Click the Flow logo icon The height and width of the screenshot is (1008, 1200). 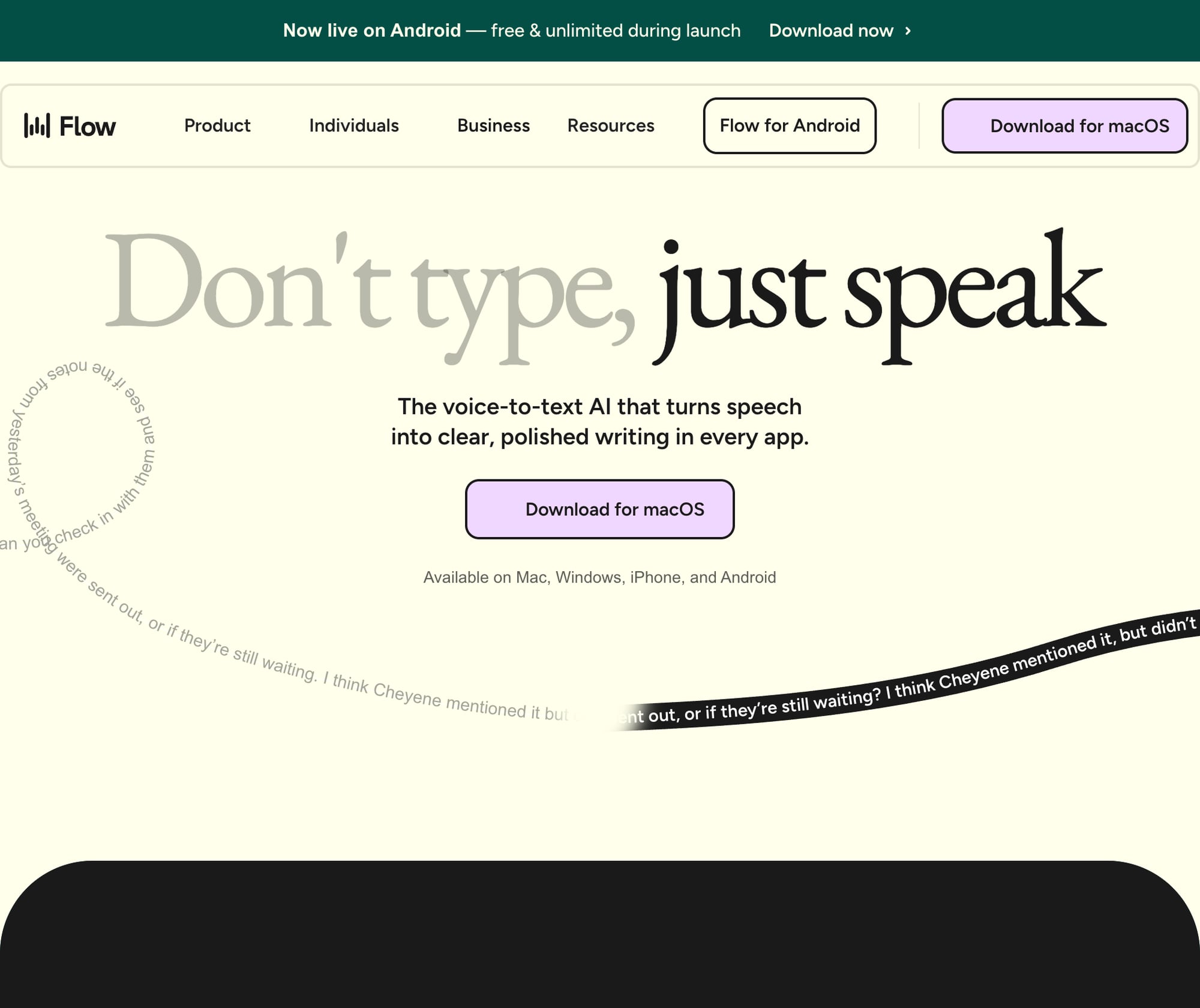pyautogui.click(x=69, y=126)
